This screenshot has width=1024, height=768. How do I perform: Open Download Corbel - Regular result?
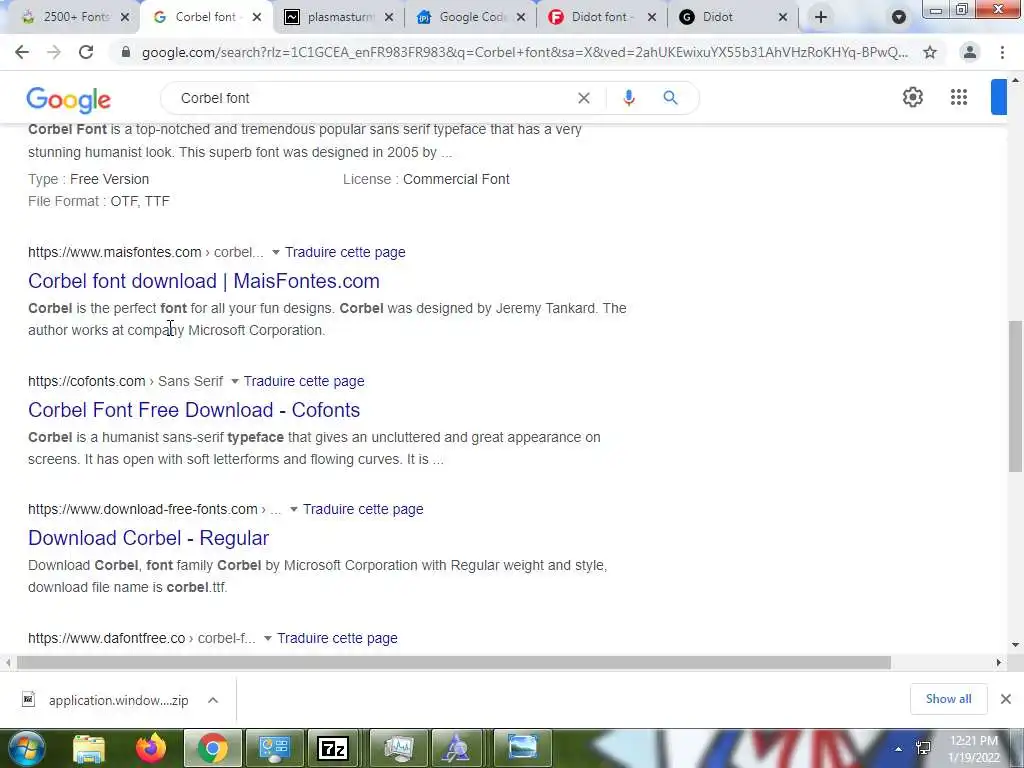pyautogui.click(x=148, y=538)
